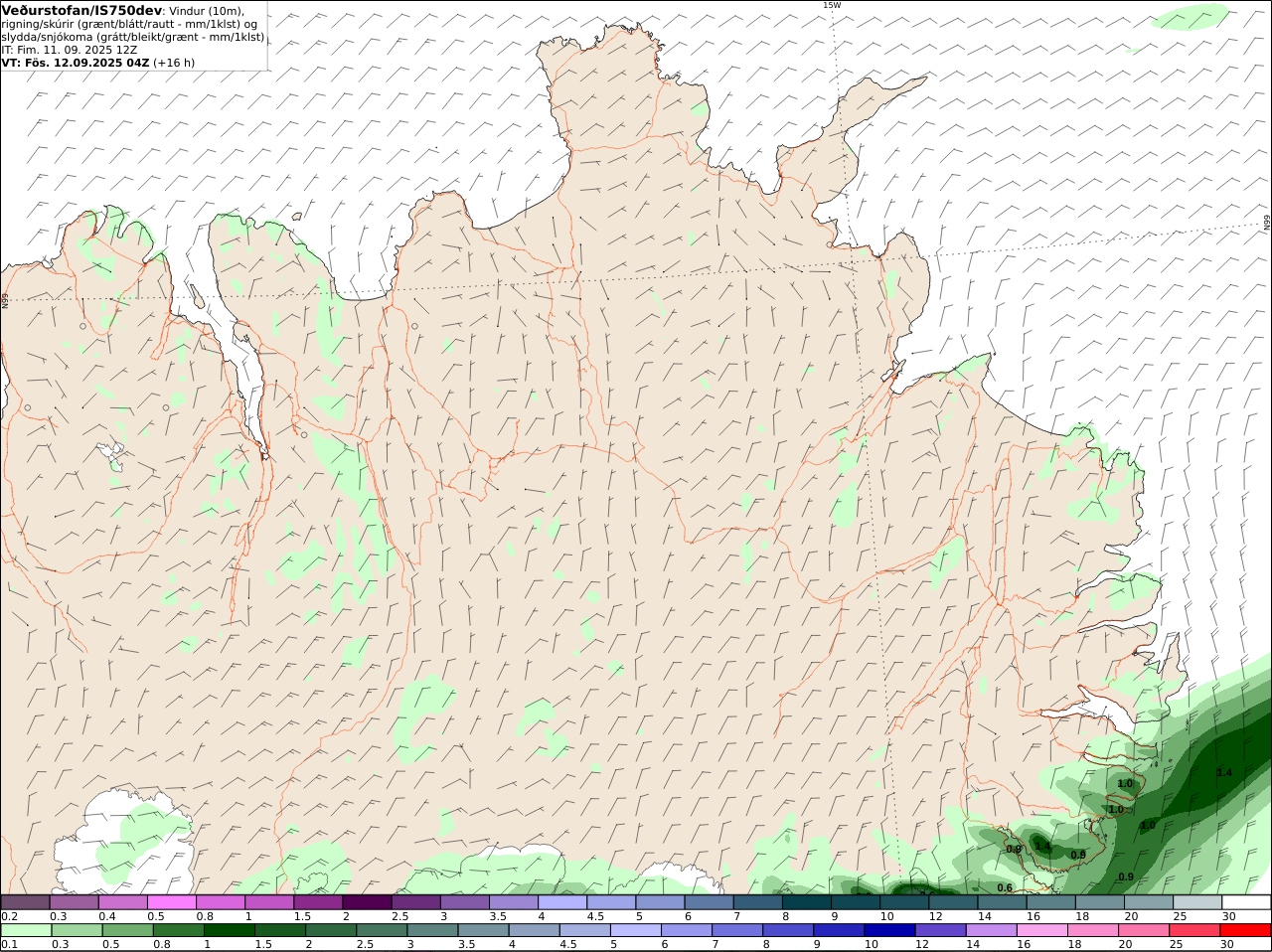Select the palest green 0.1–0.3 rain swatch
Viewport: 1272px width, 952px height.
coord(26,930)
